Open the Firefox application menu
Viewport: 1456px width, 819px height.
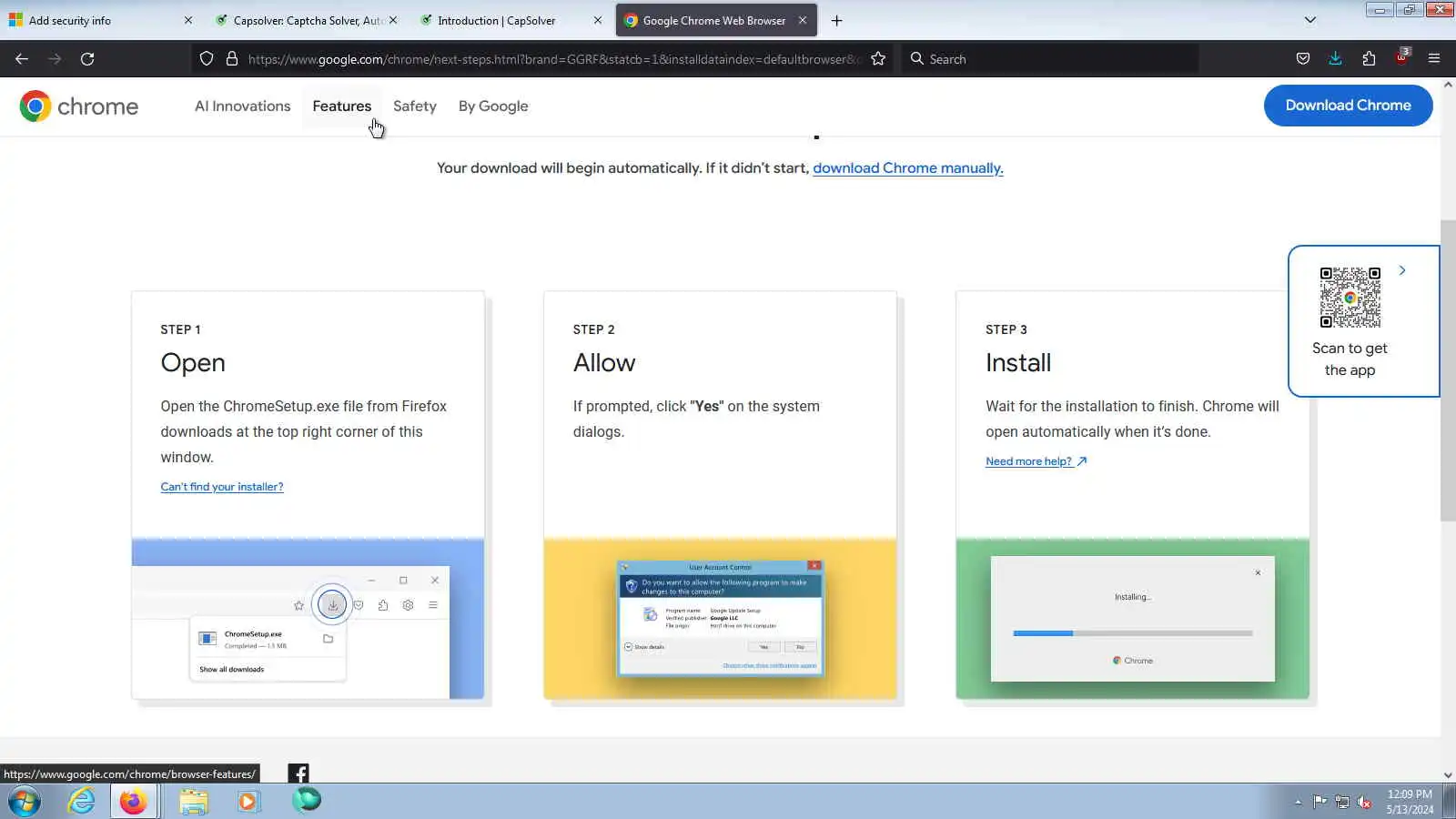pos(1434,59)
